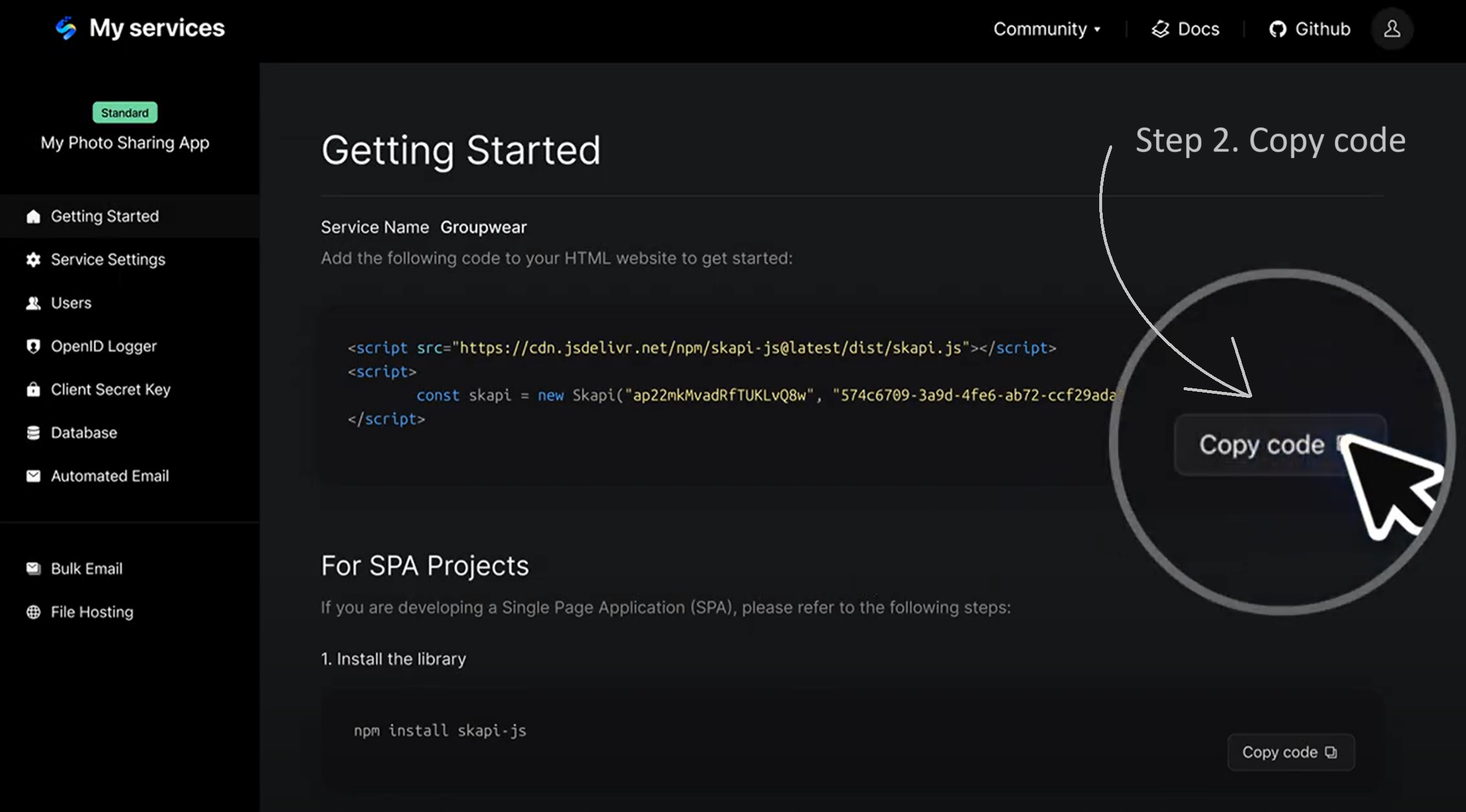
Task: Click the Standard plan badge
Action: pos(125,112)
